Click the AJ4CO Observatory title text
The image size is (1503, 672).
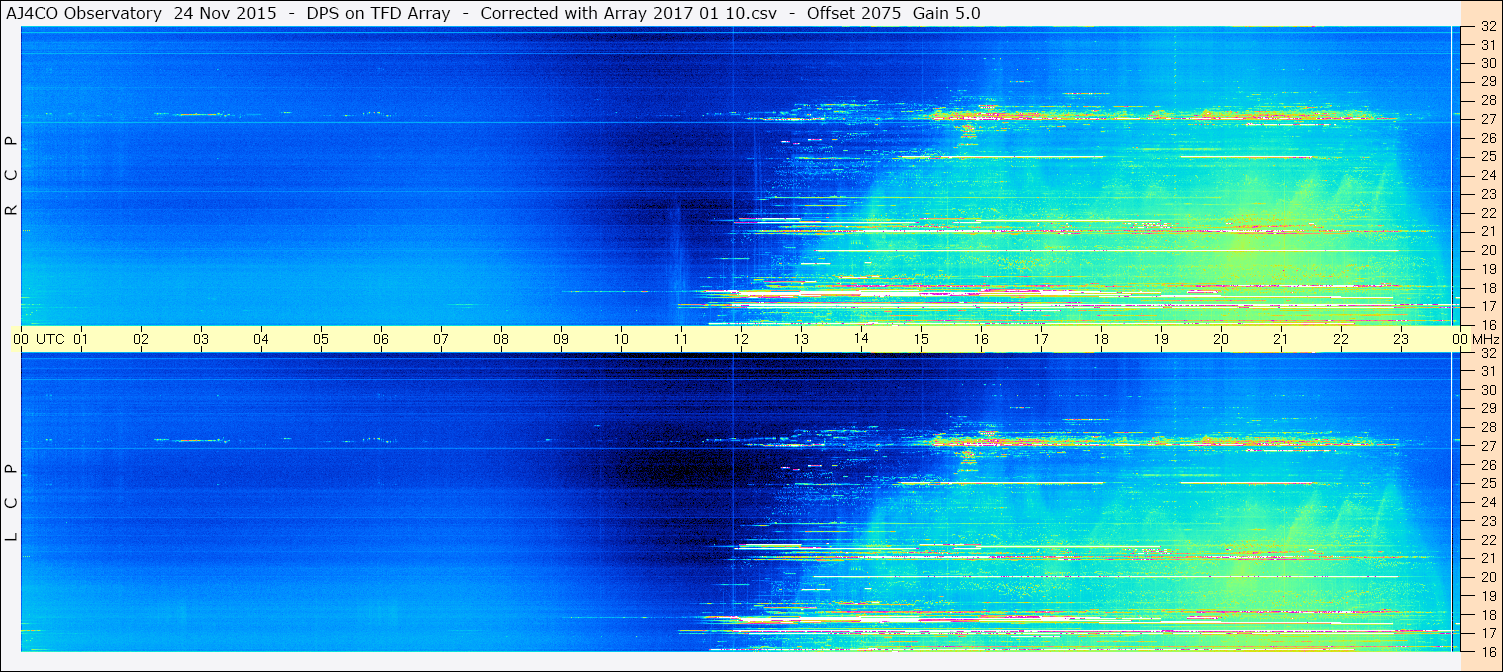click(x=83, y=13)
